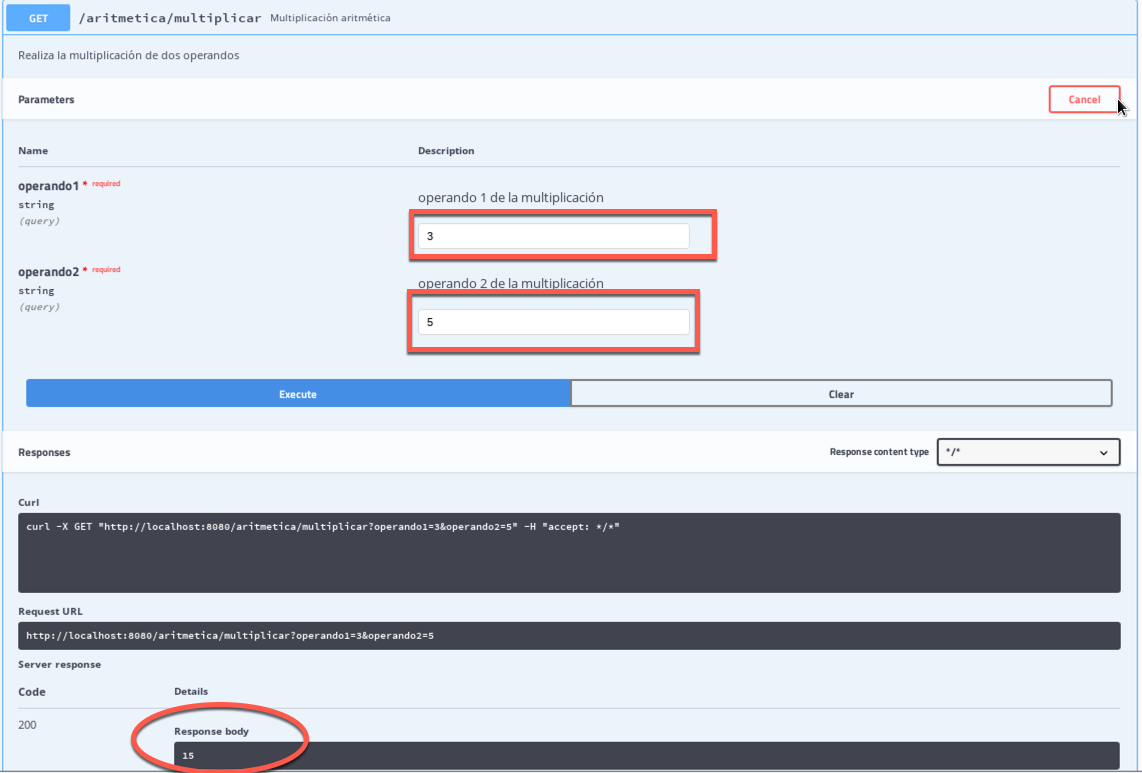The height and width of the screenshot is (773, 1142).
Task: Collapse the /aritmetica/multiplicar endpoint path
Action: [x=170, y=18]
